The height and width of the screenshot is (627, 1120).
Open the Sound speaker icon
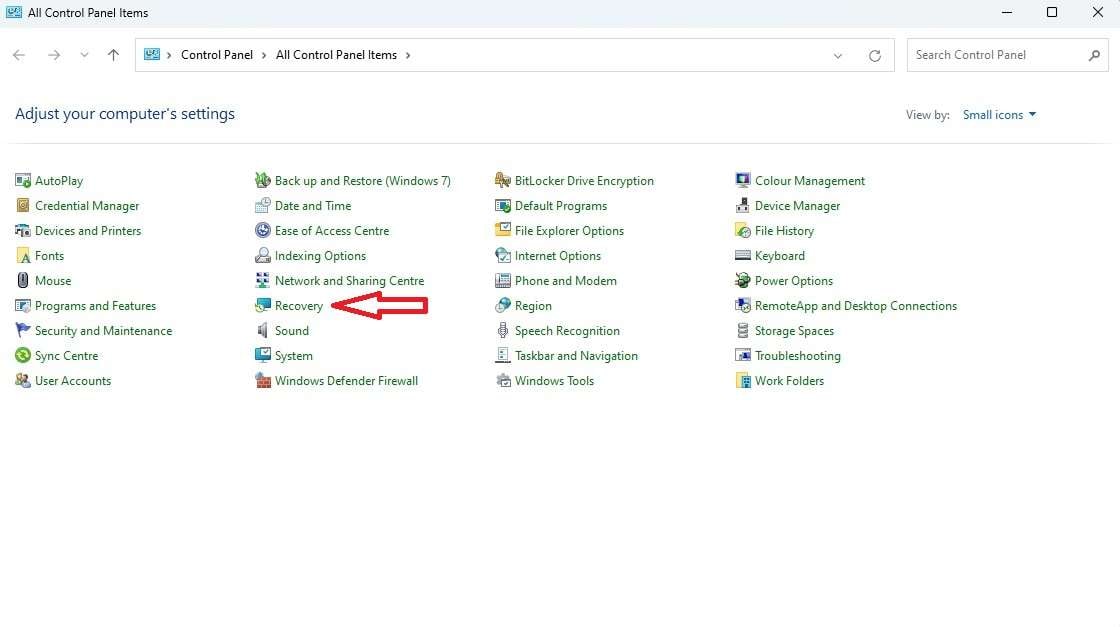pyautogui.click(x=263, y=331)
